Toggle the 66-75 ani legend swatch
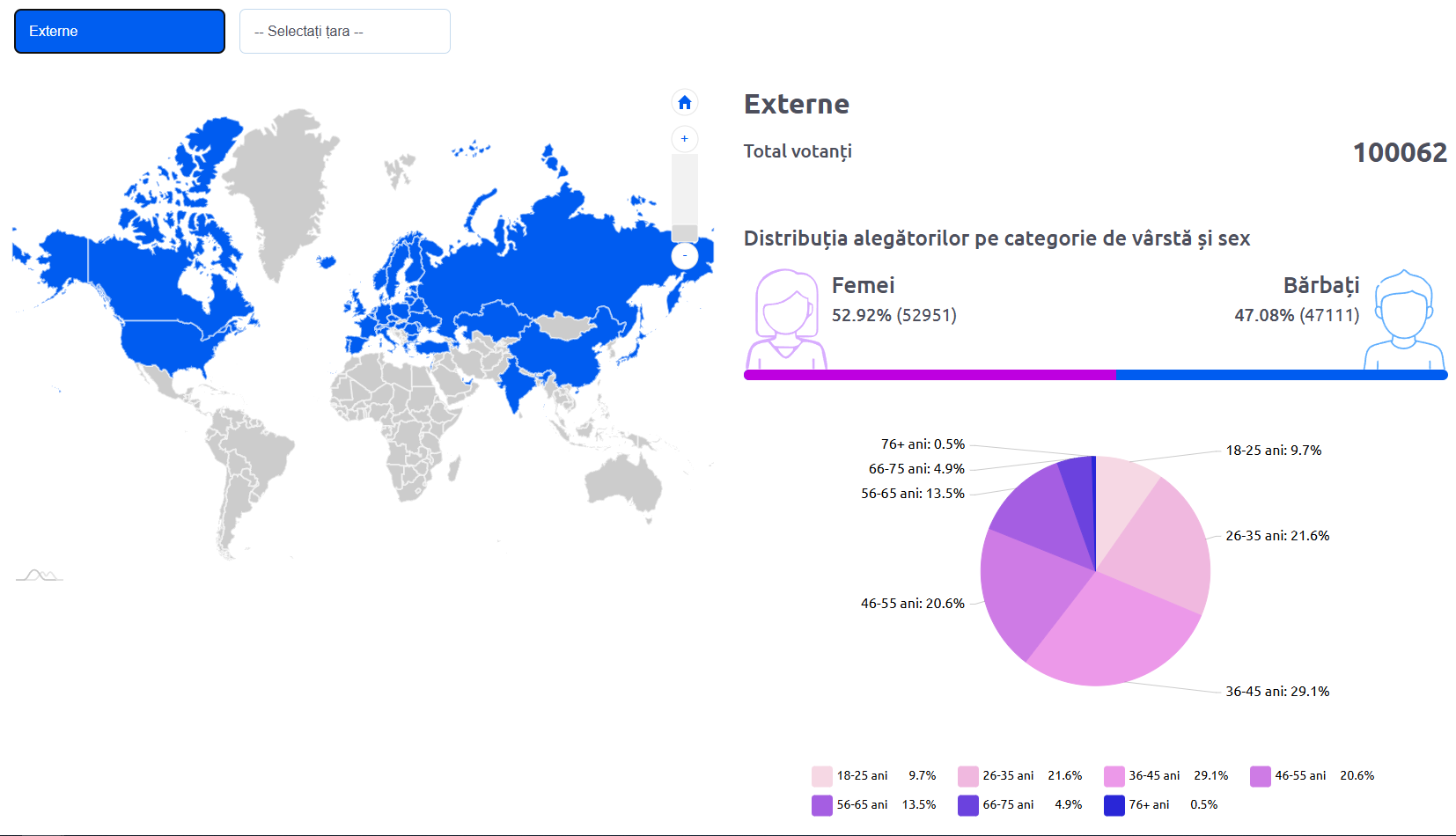The image size is (1456, 836). (968, 805)
